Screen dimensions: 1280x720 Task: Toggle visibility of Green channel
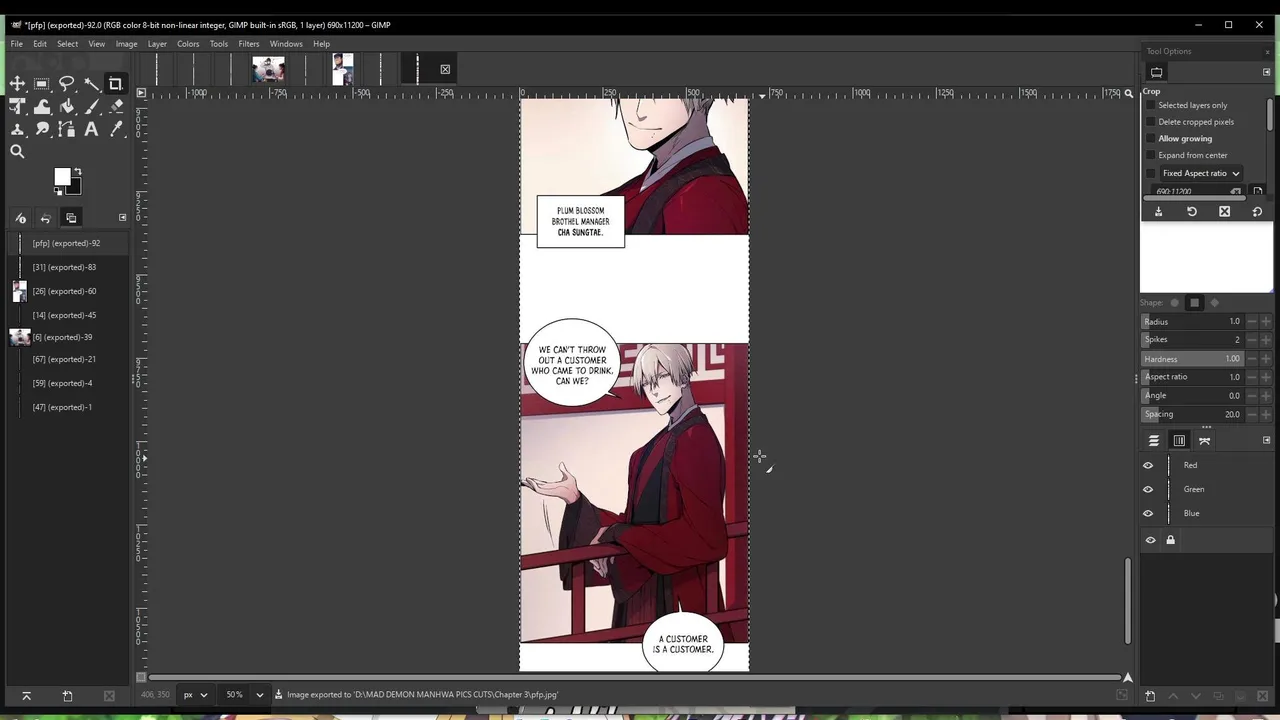1148,489
